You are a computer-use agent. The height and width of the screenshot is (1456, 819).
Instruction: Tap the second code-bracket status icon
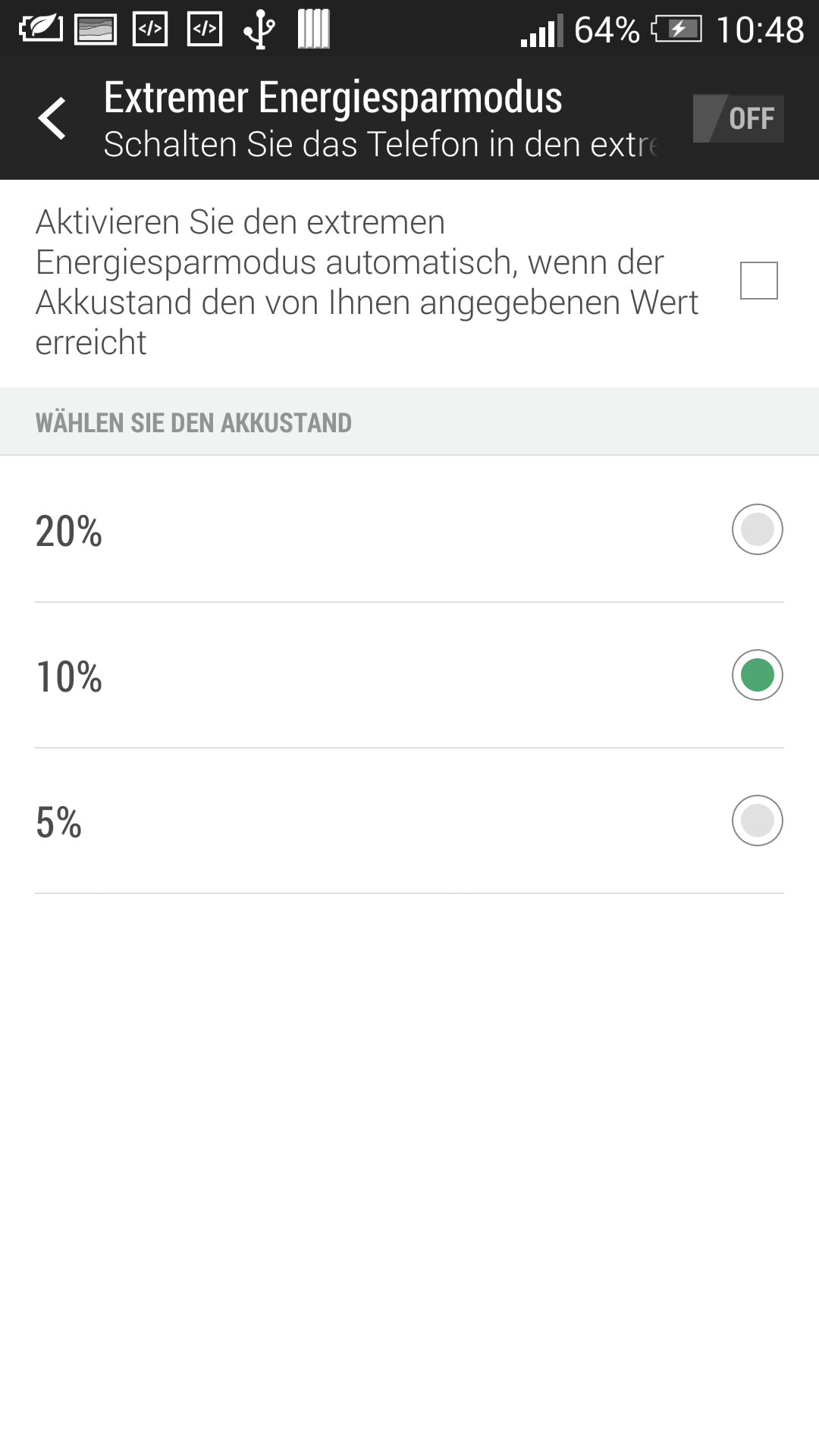(x=205, y=29)
